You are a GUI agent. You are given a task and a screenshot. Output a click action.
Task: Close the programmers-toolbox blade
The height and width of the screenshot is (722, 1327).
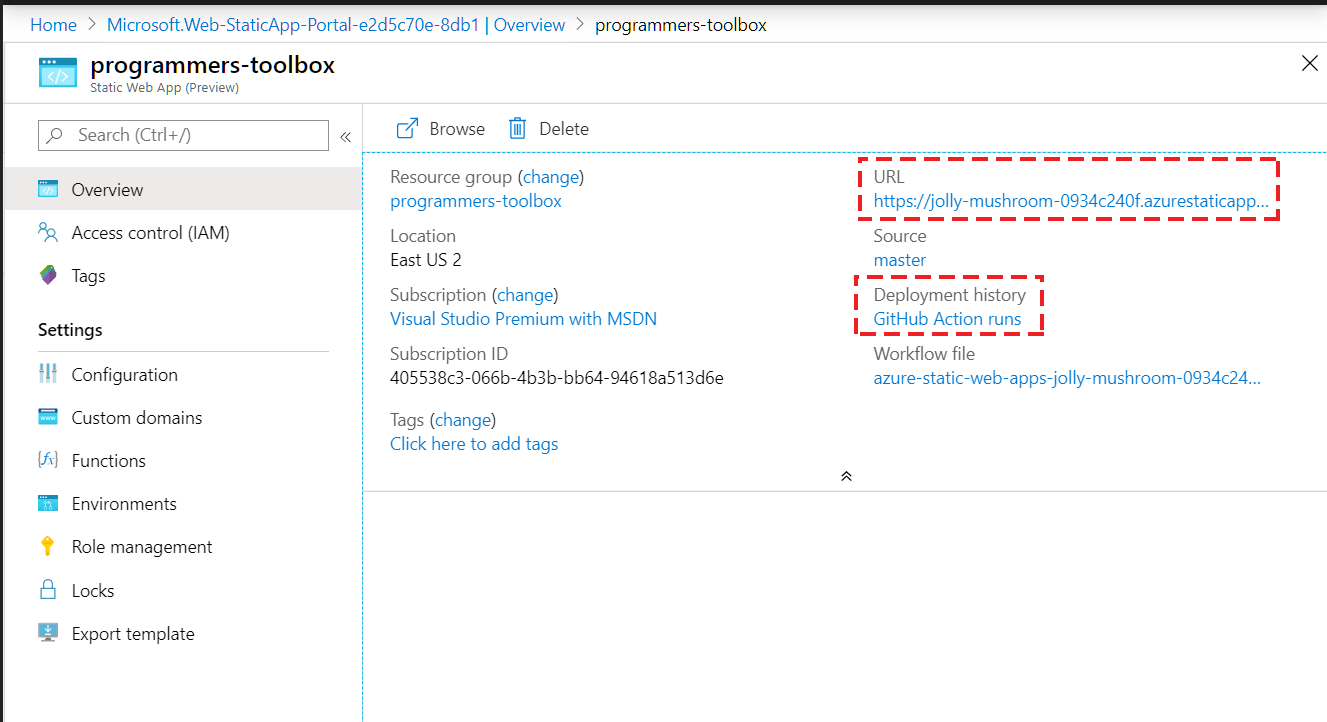pyautogui.click(x=1309, y=64)
